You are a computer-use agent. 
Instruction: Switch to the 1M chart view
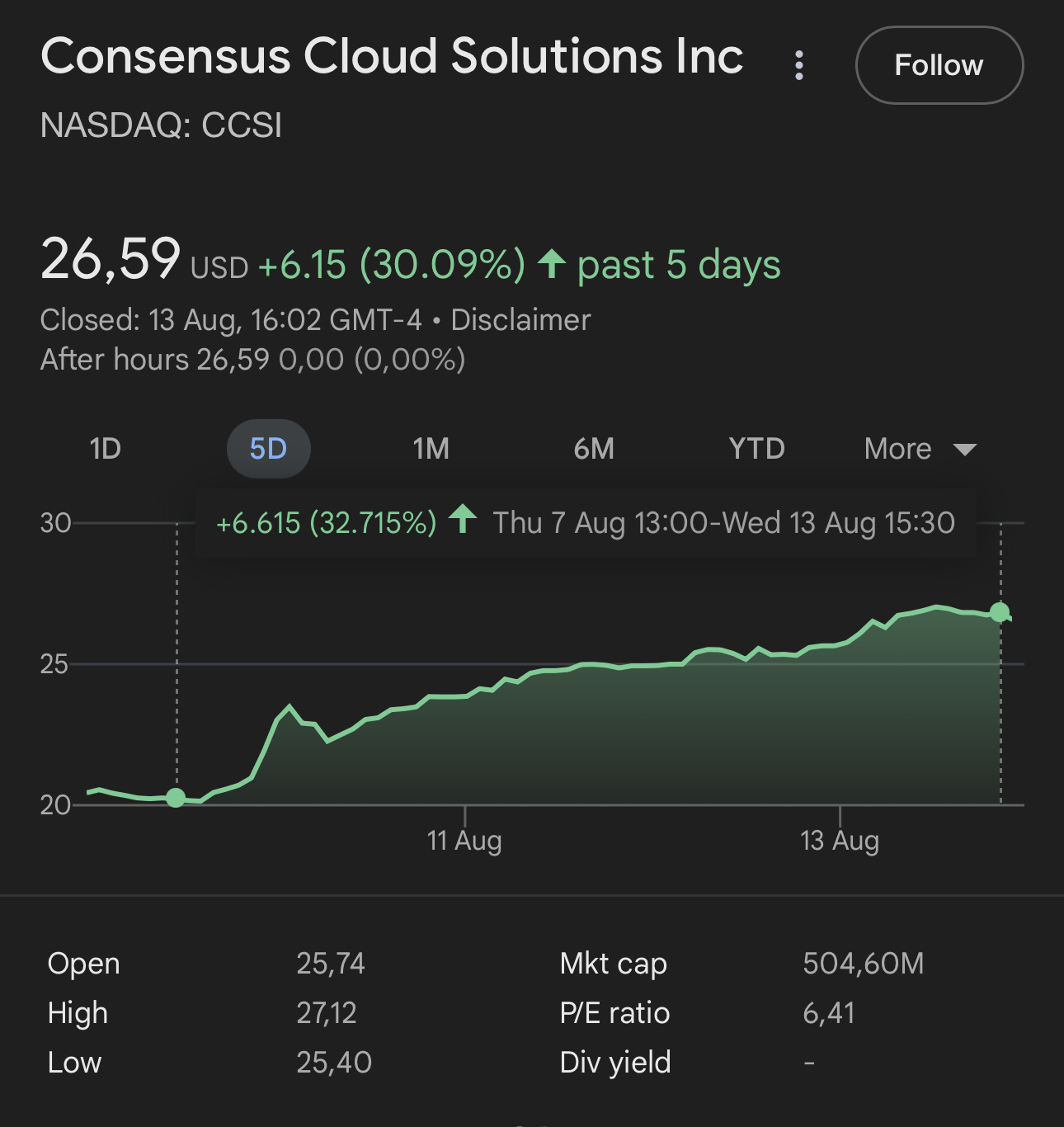tap(431, 448)
